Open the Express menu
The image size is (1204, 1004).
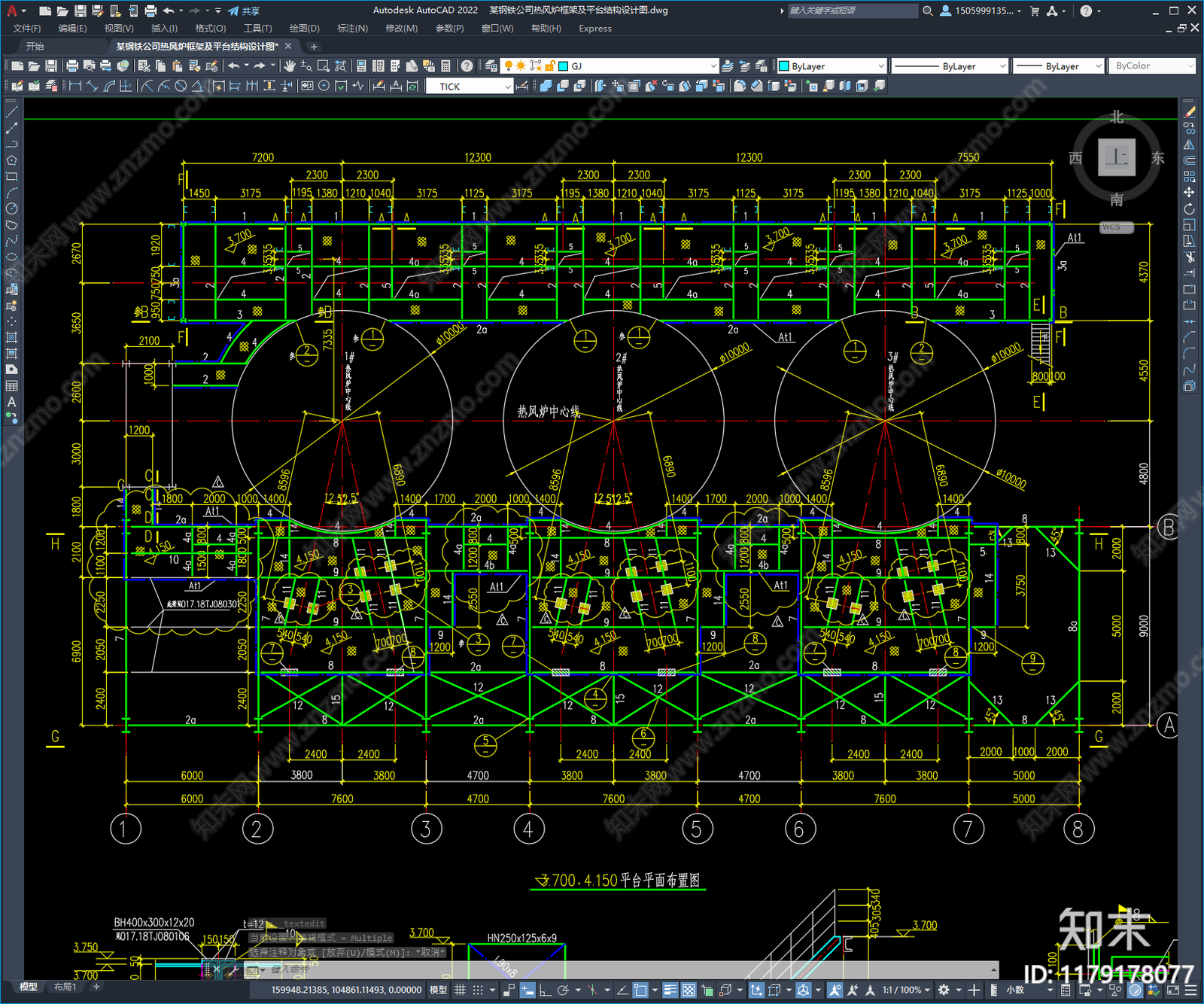(595, 29)
